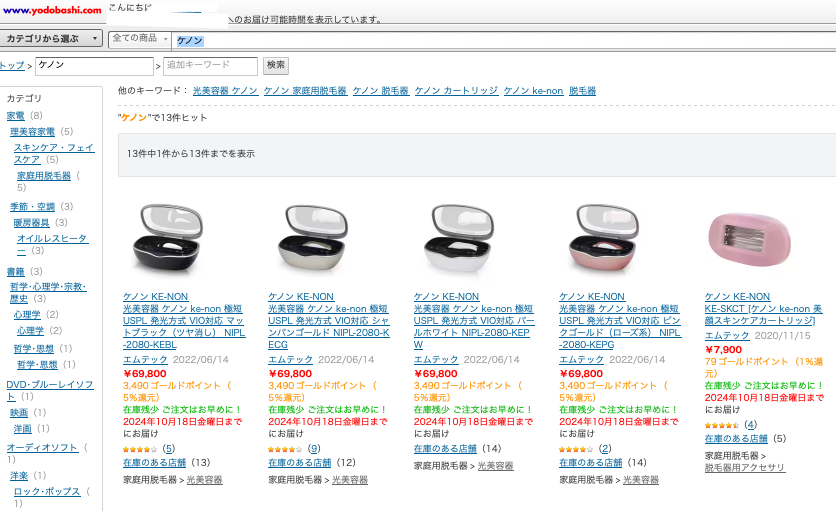Select 家電 category in sidebar
Image resolution: width=836 pixels, height=511 pixels.
(15, 116)
